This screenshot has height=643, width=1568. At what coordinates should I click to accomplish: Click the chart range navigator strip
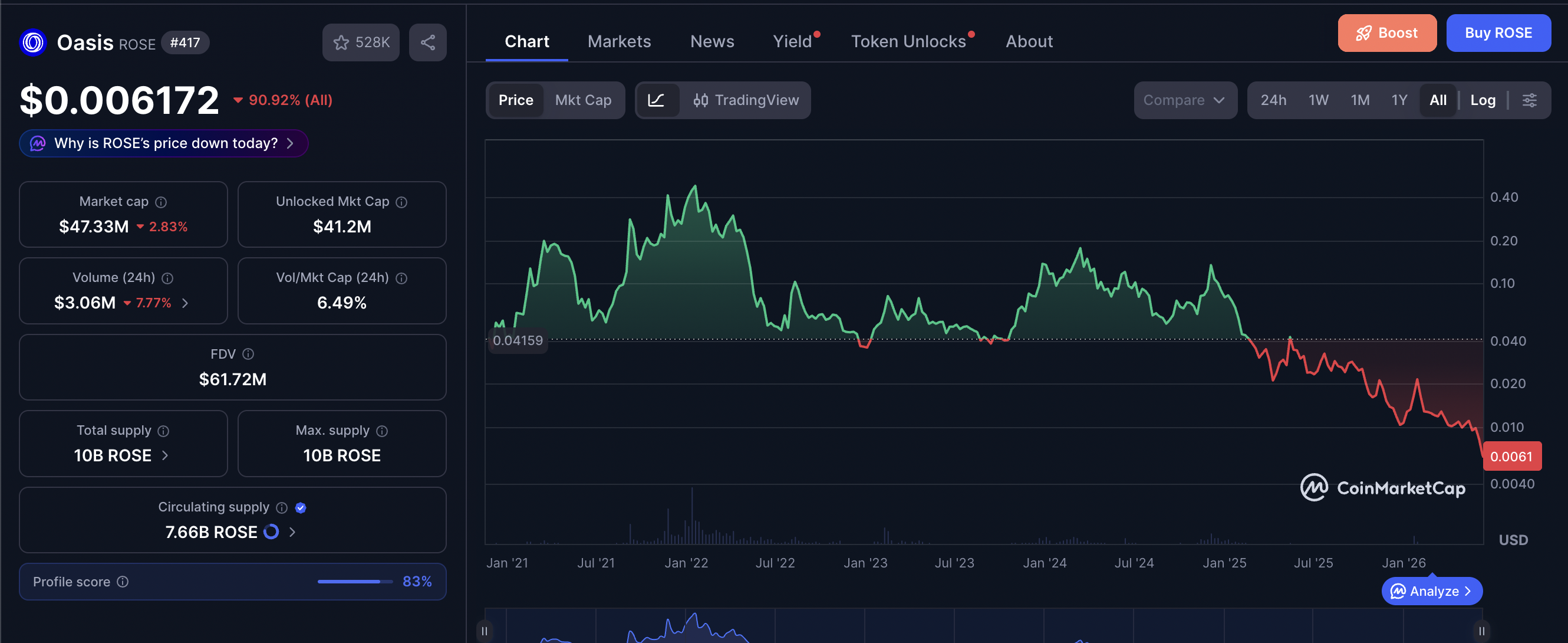983,625
